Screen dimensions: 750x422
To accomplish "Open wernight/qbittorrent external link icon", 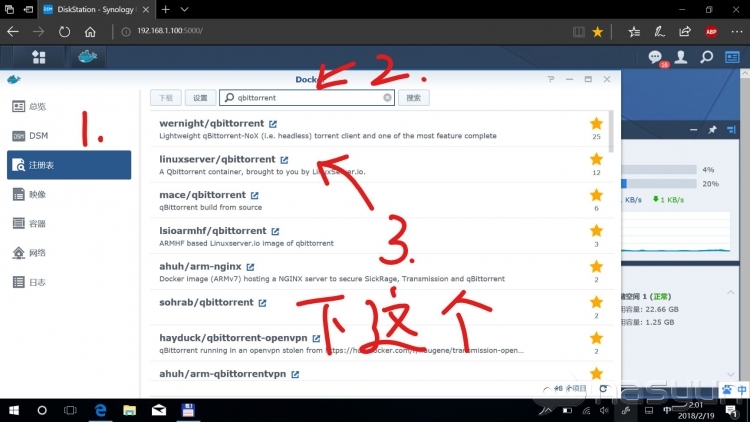I will coord(273,124).
